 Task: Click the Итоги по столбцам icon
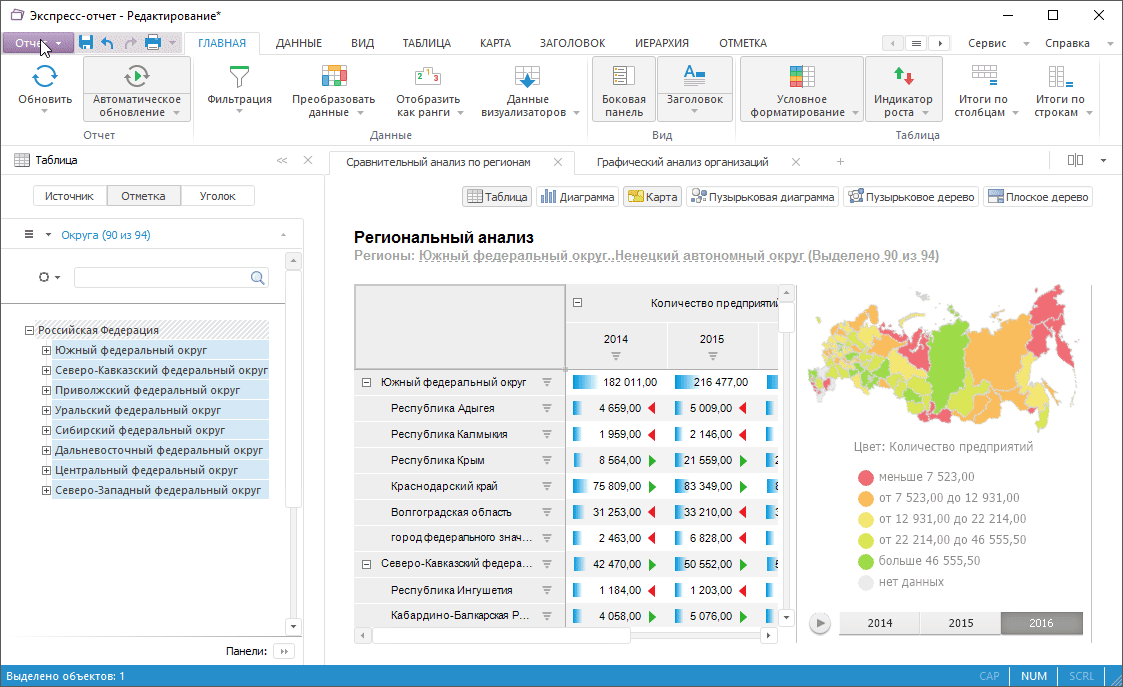tap(984, 76)
